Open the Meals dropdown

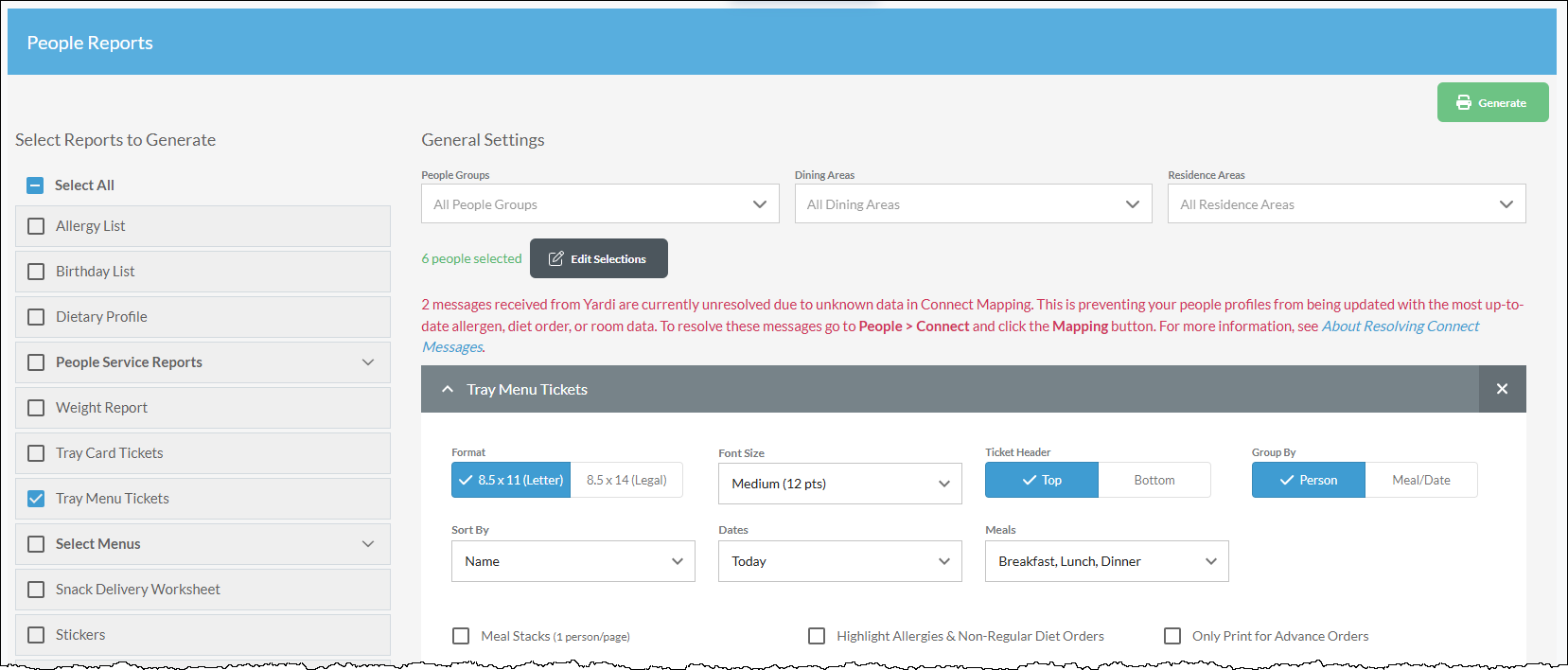tap(1107, 561)
